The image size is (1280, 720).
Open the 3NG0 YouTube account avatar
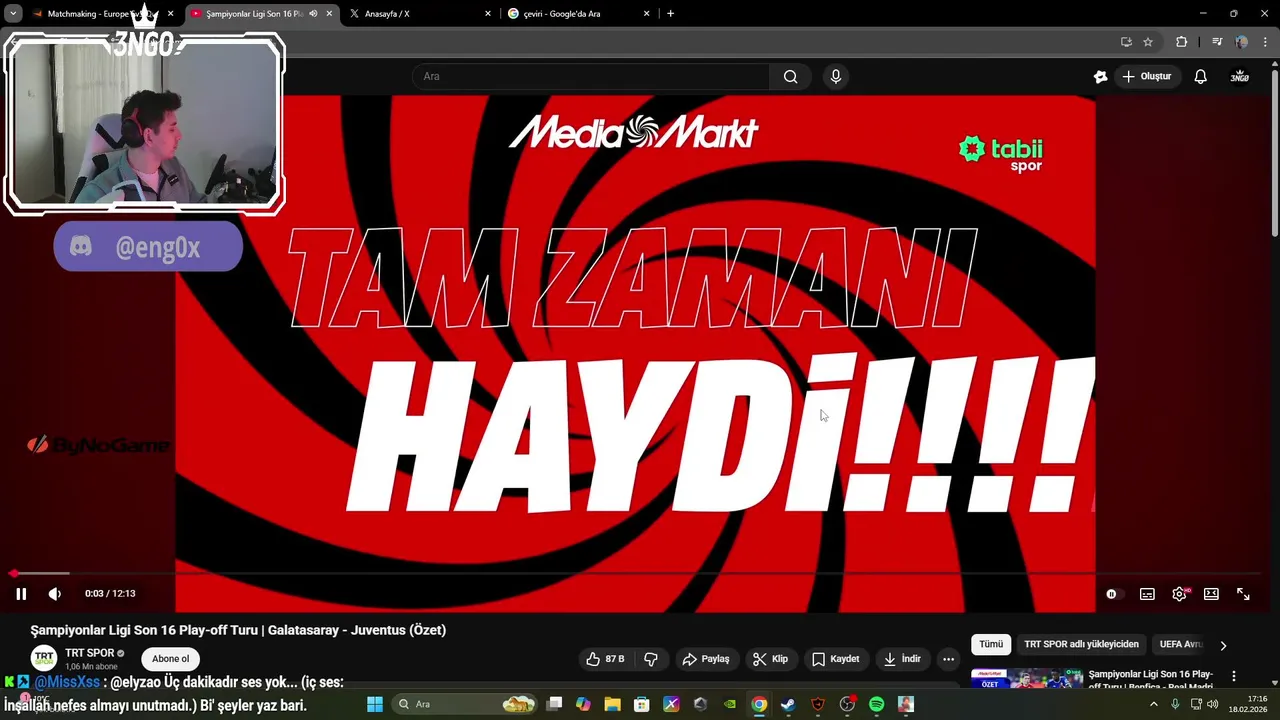click(1240, 76)
